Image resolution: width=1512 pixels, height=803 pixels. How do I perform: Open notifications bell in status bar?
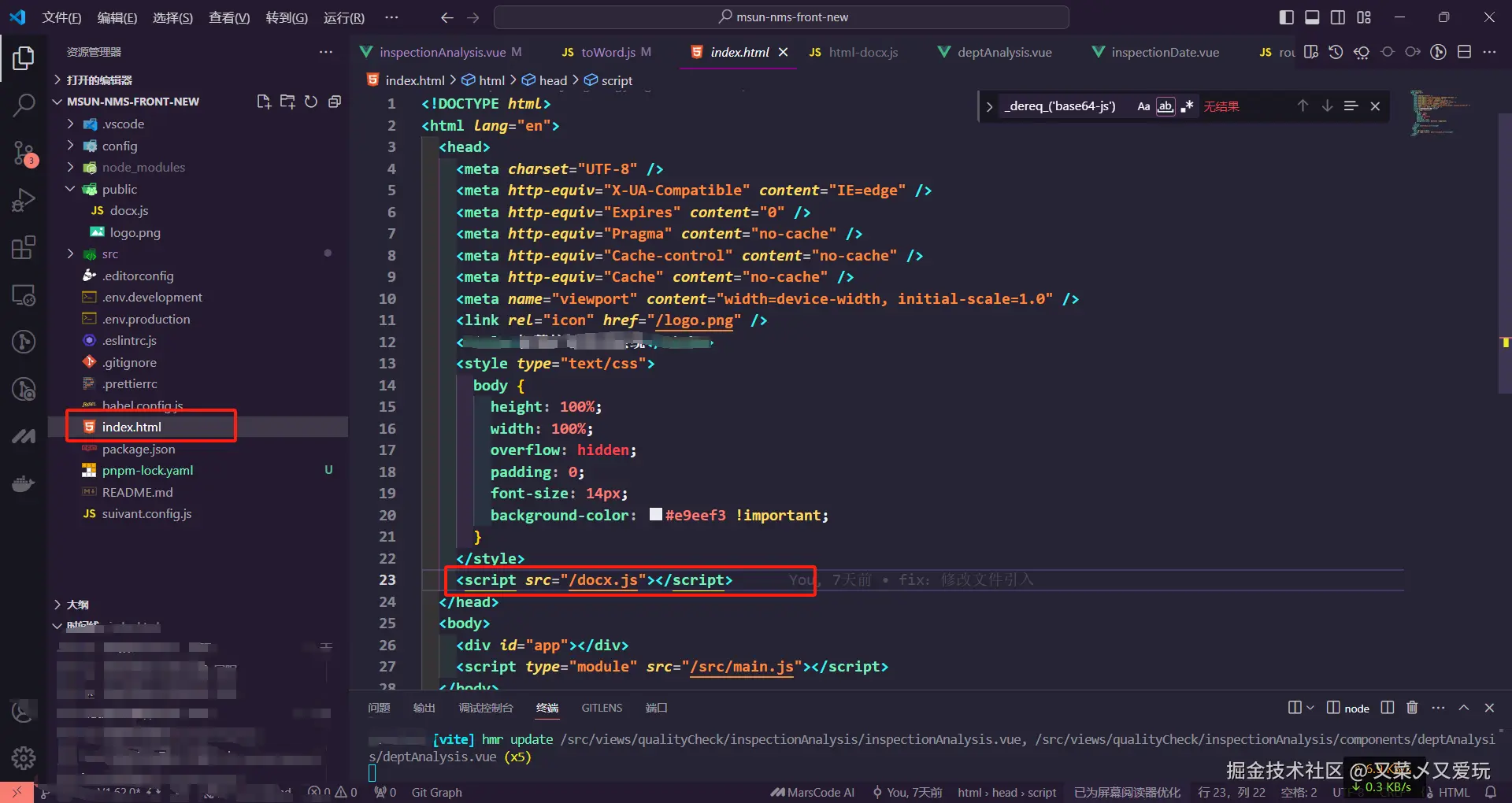pyautogui.click(x=1491, y=792)
